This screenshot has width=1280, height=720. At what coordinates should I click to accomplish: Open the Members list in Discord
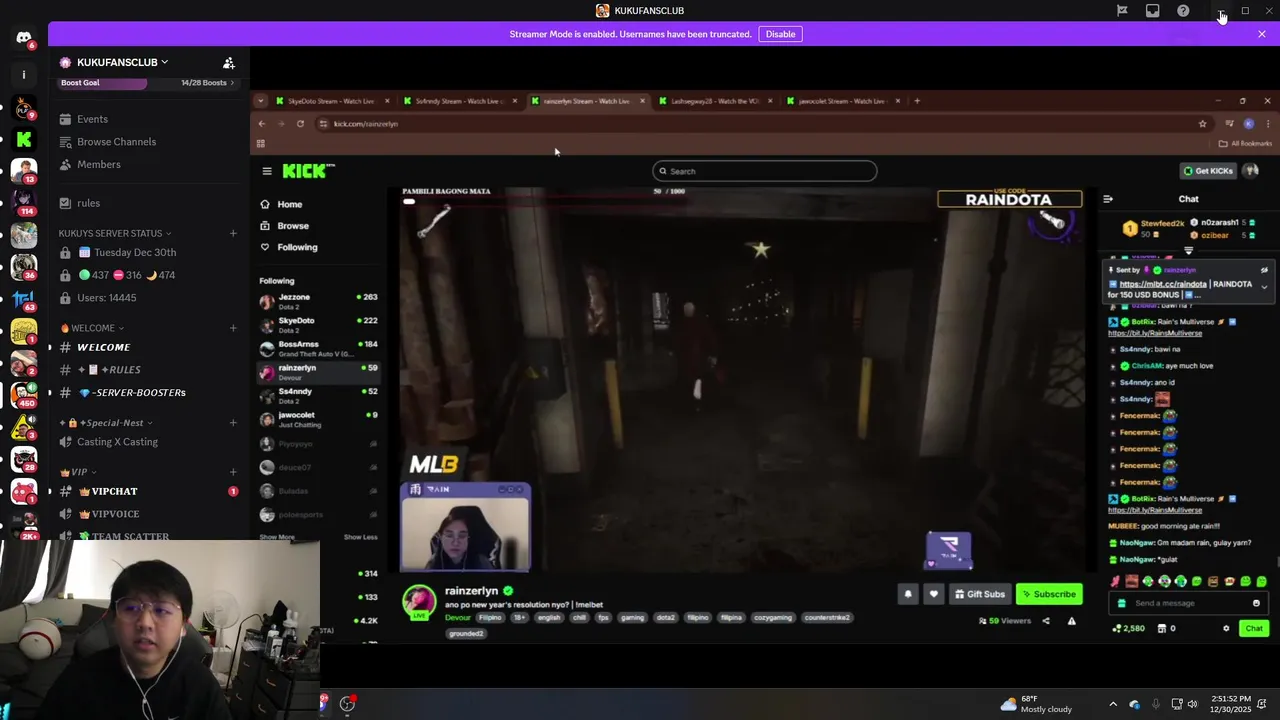(x=99, y=164)
